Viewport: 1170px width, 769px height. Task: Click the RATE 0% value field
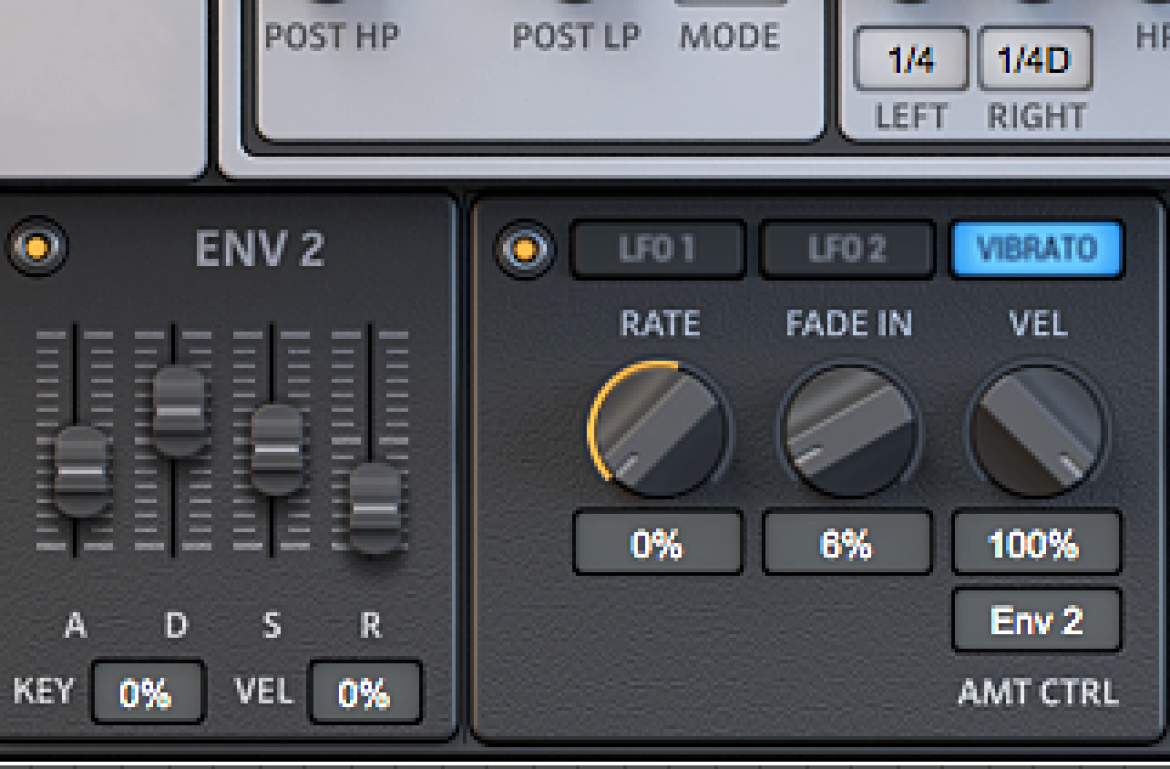point(657,543)
